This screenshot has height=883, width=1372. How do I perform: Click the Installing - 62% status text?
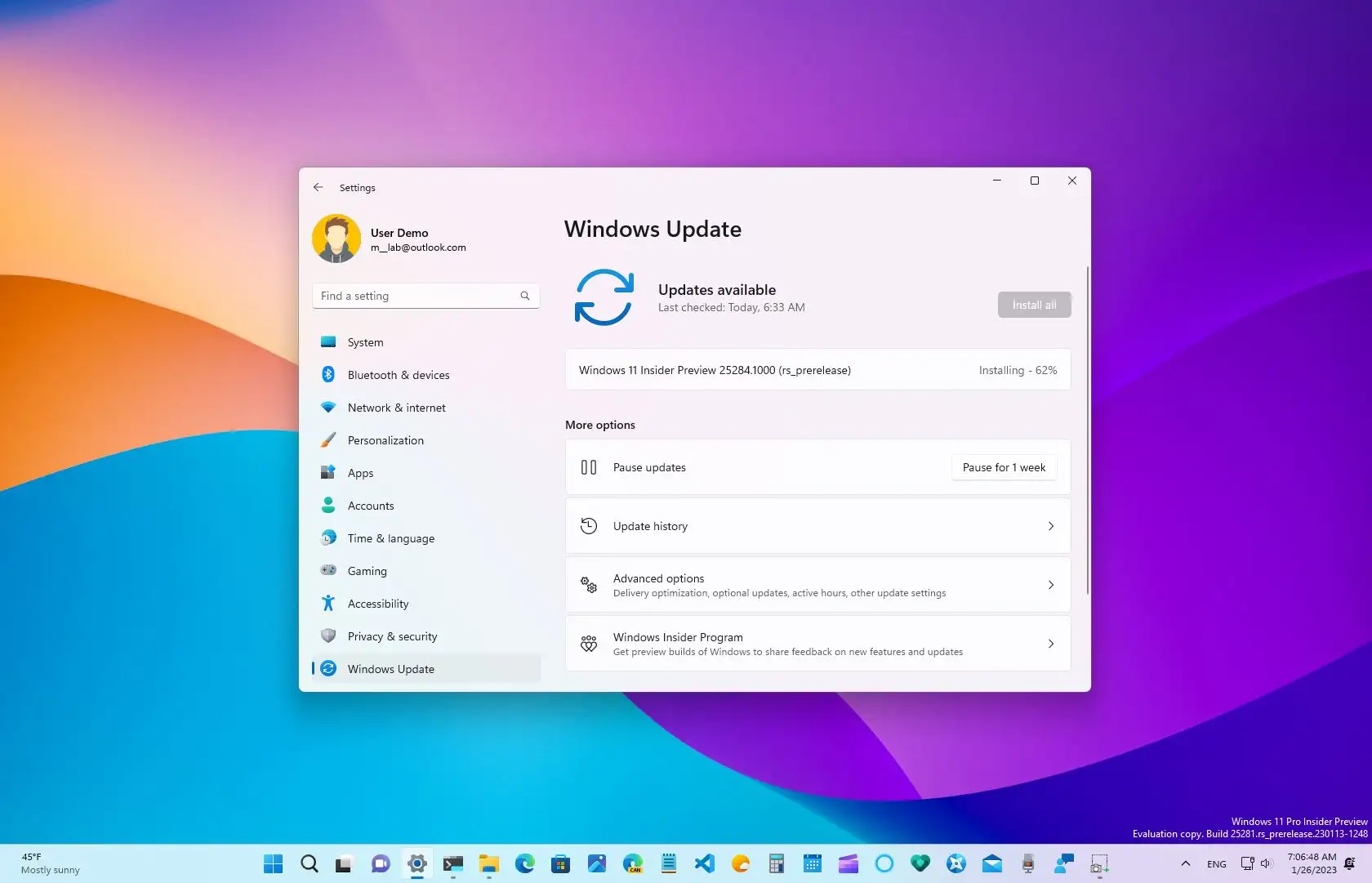1018,370
